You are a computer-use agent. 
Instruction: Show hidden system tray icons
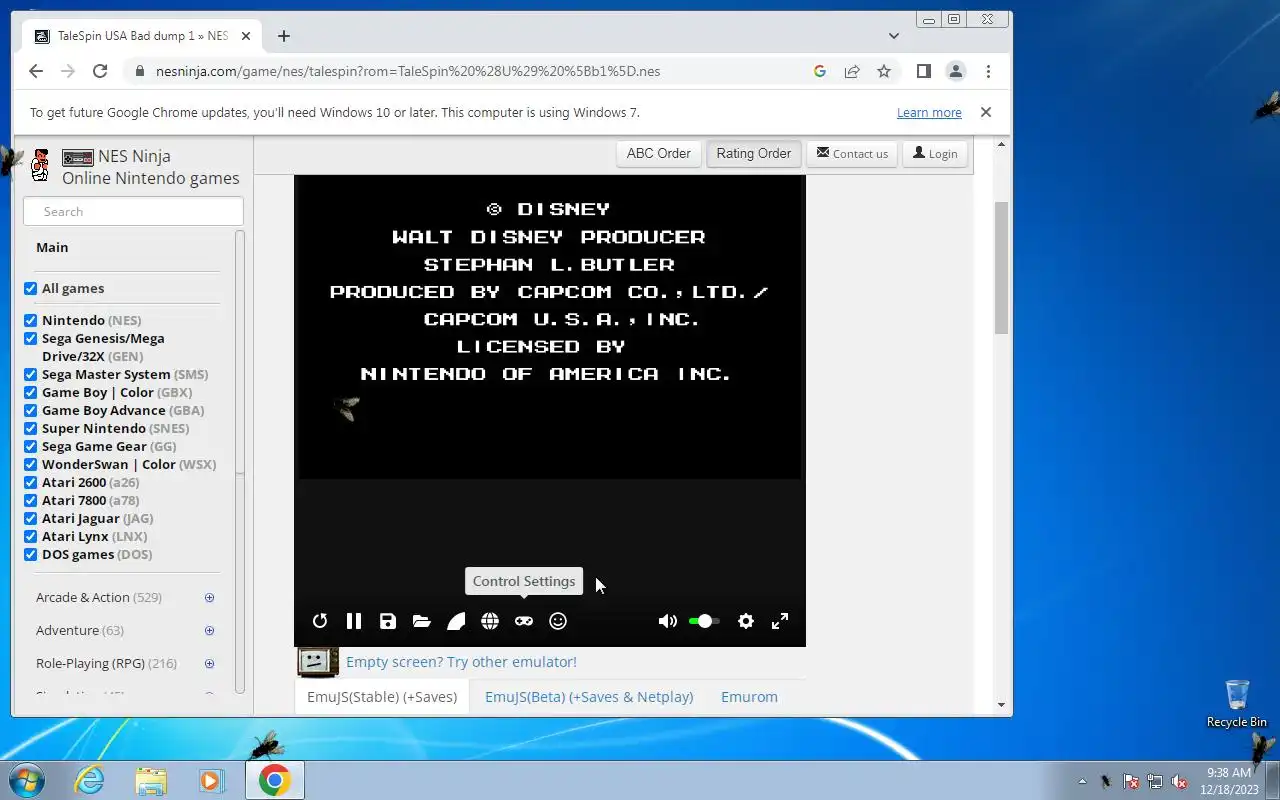pos(1082,781)
